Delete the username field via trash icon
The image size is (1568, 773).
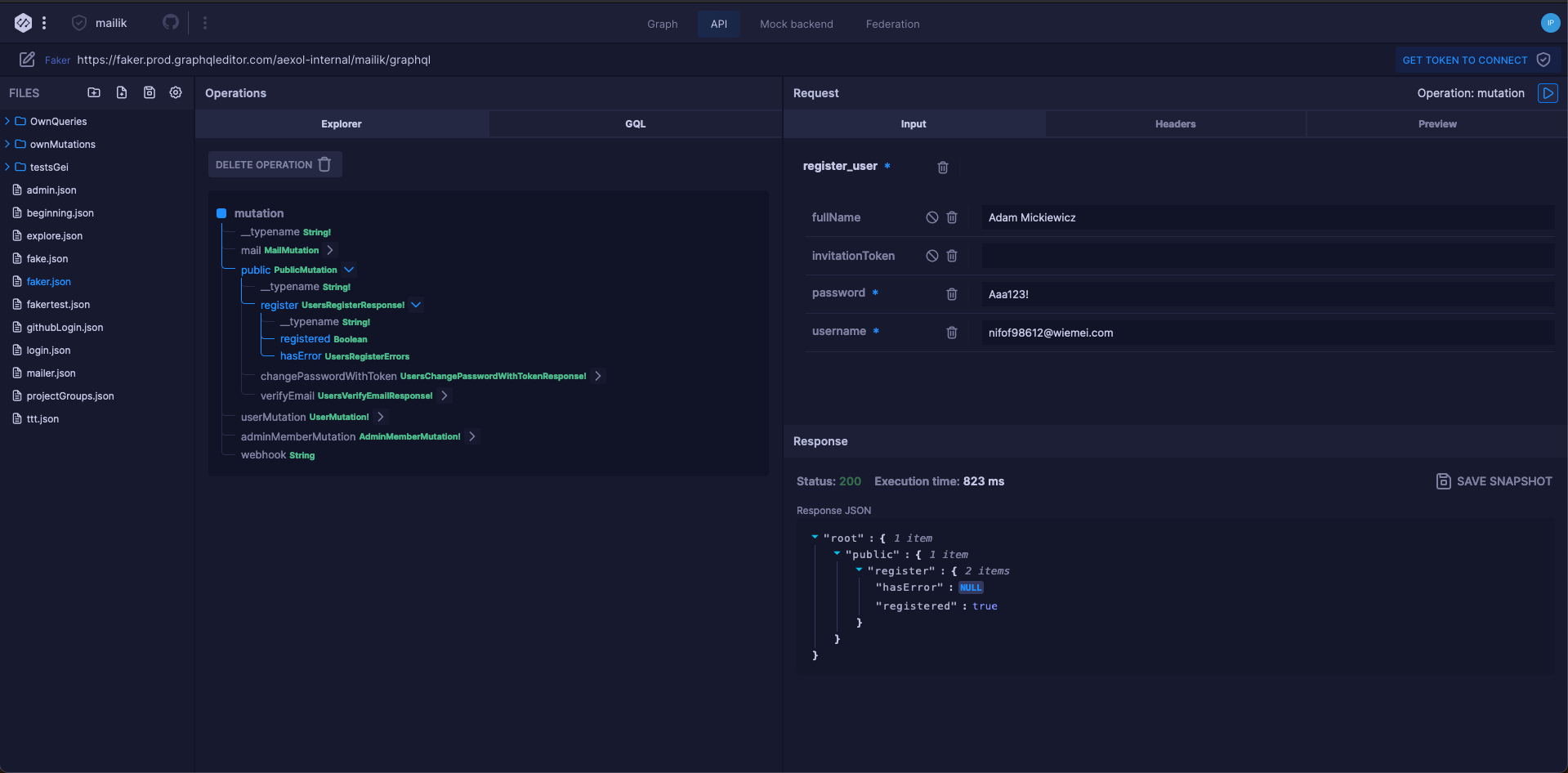pyautogui.click(x=952, y=333)
